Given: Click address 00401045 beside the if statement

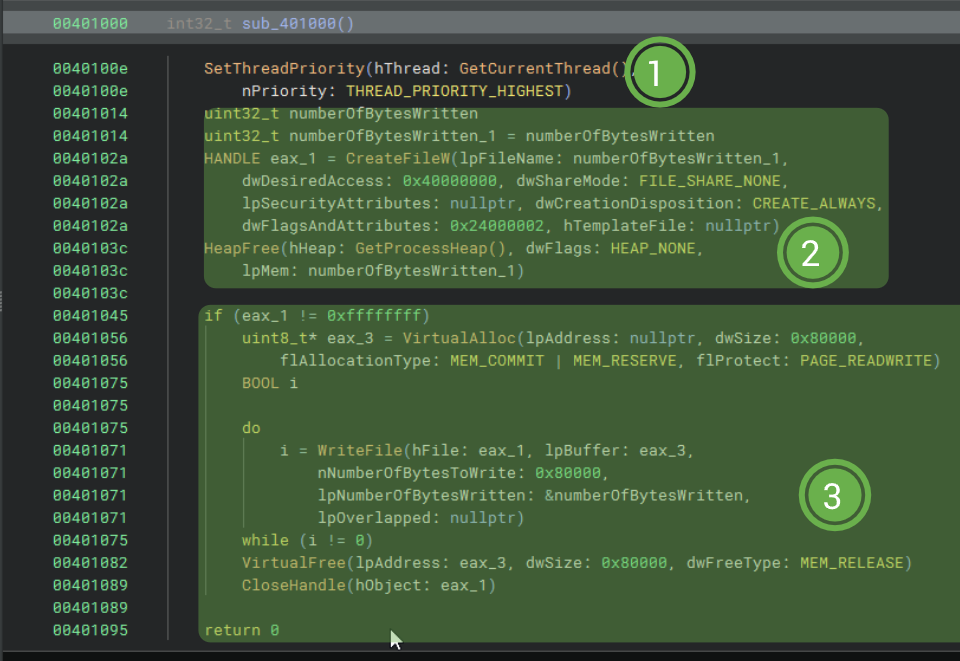Looking at the screenshot, I should pyautogui.click(x=91, y=316).
